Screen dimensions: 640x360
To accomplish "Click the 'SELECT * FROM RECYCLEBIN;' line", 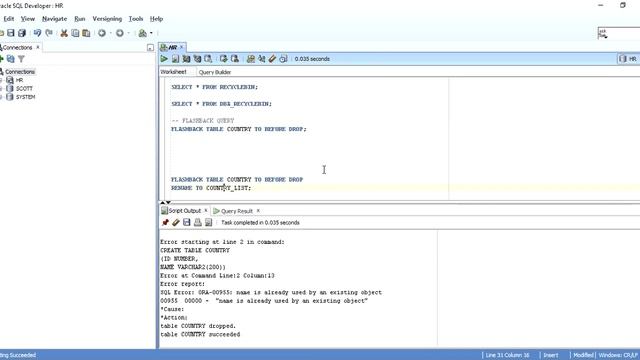I will tap(215, 87).
